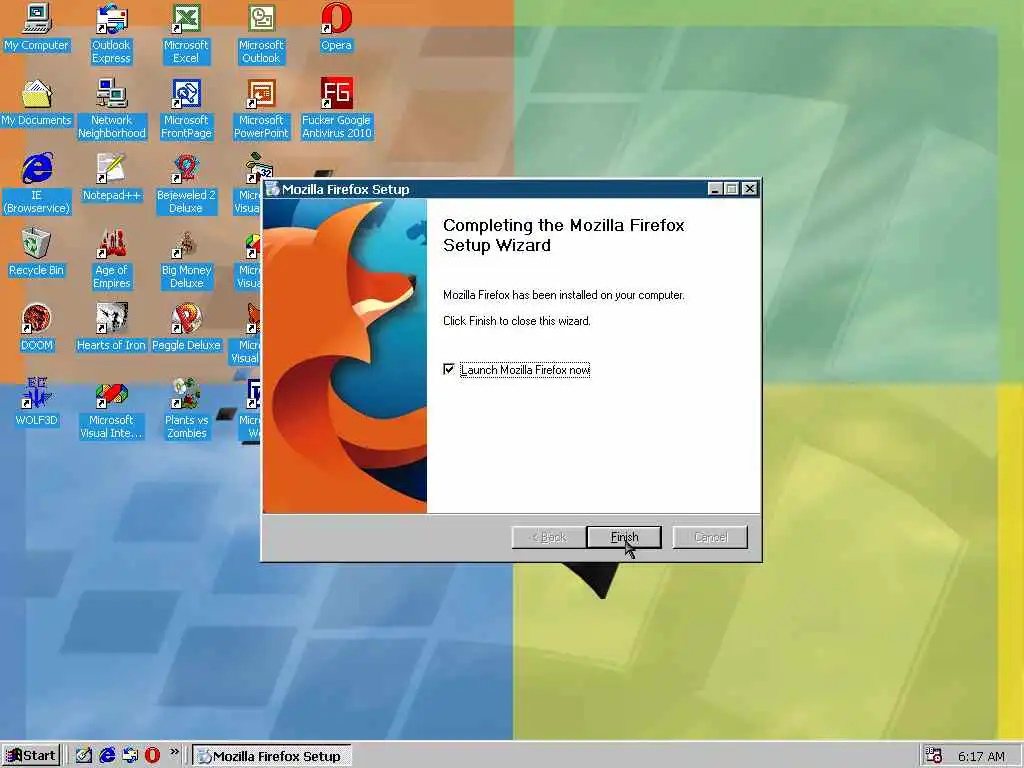Select the Age of Empires shortcut

[x=112, y=259]
